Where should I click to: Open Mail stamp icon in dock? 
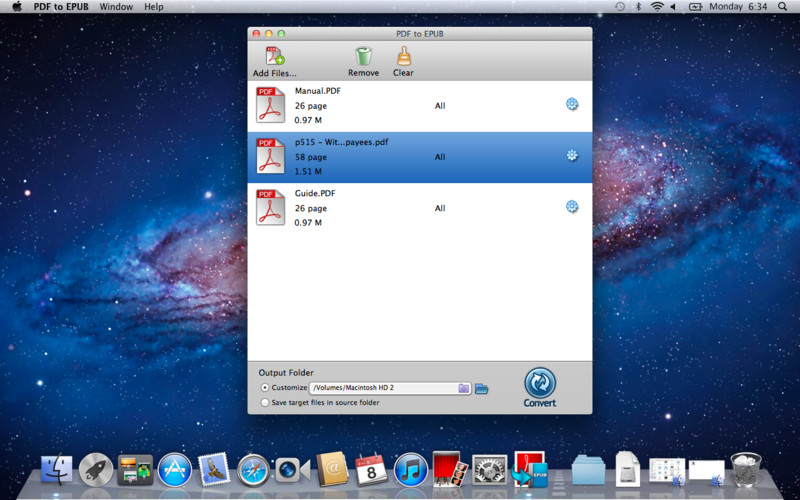click(x=214, y=468)
